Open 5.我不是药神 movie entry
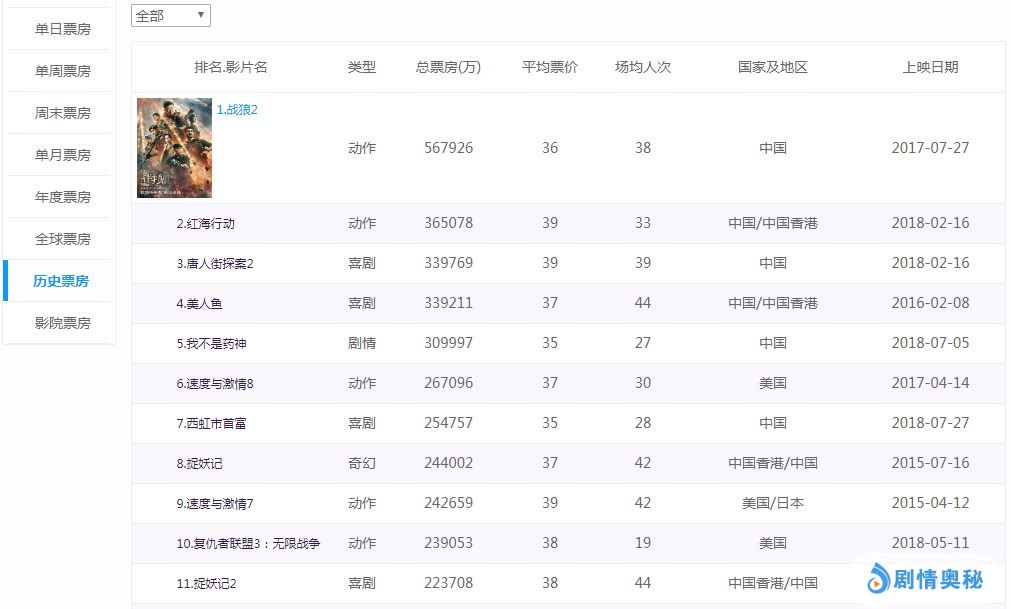The width and height of the screenshot is (1011, 609). pyautogui.click(x=211, y=344)
